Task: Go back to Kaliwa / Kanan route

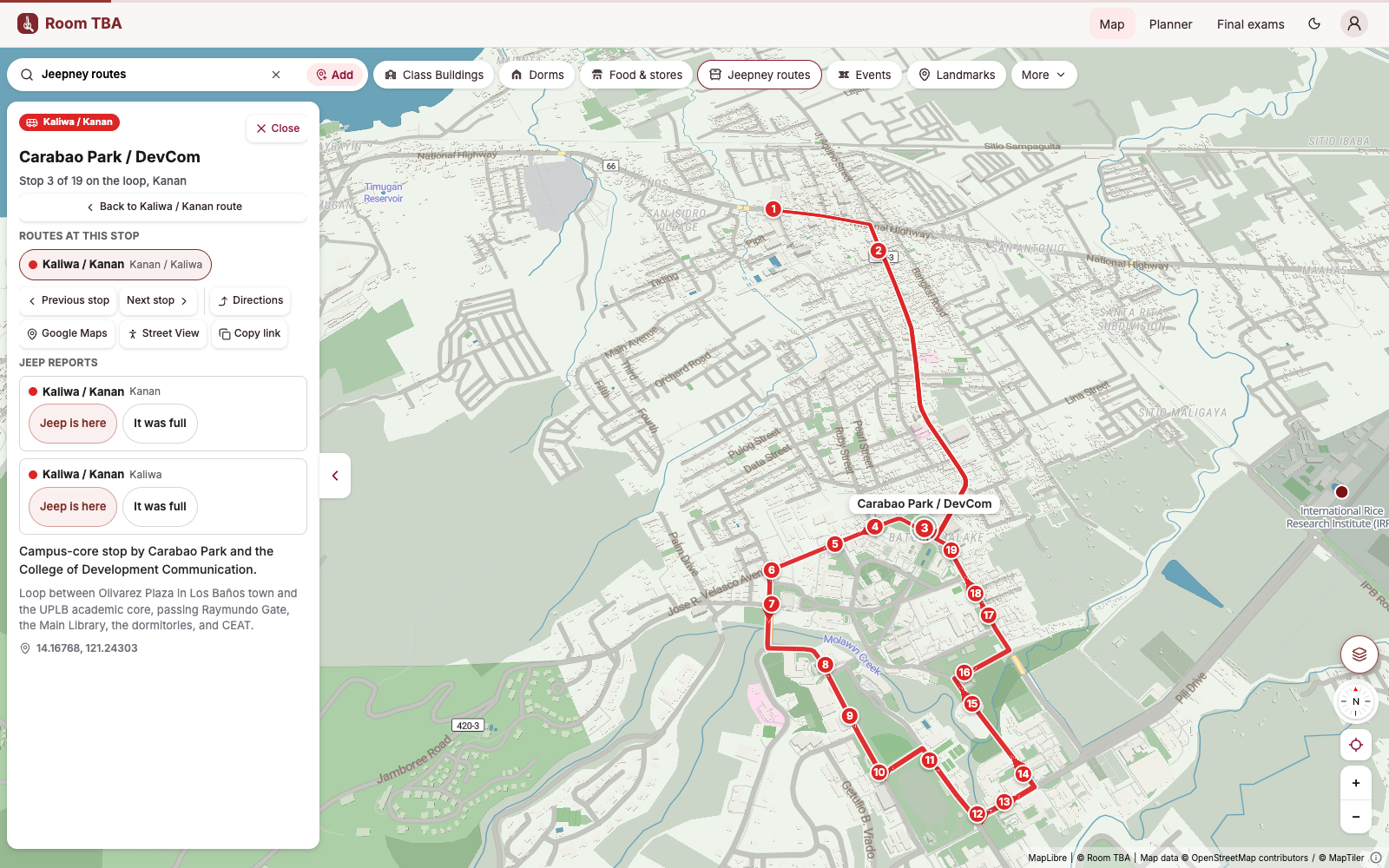Action: pos(163,207)
